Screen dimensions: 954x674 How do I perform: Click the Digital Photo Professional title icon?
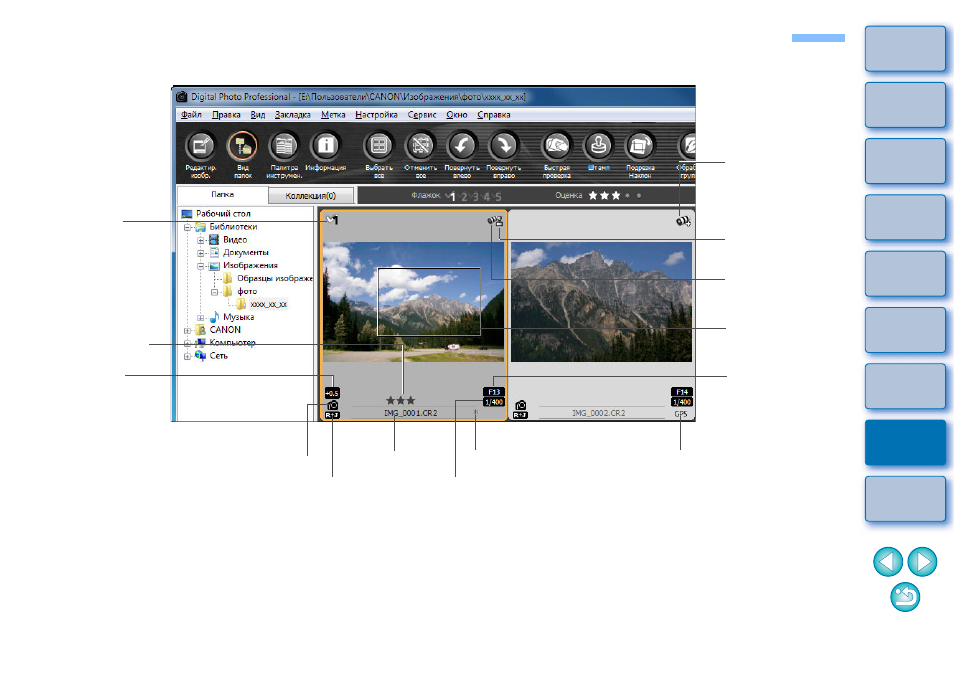(x=181, y=97)
